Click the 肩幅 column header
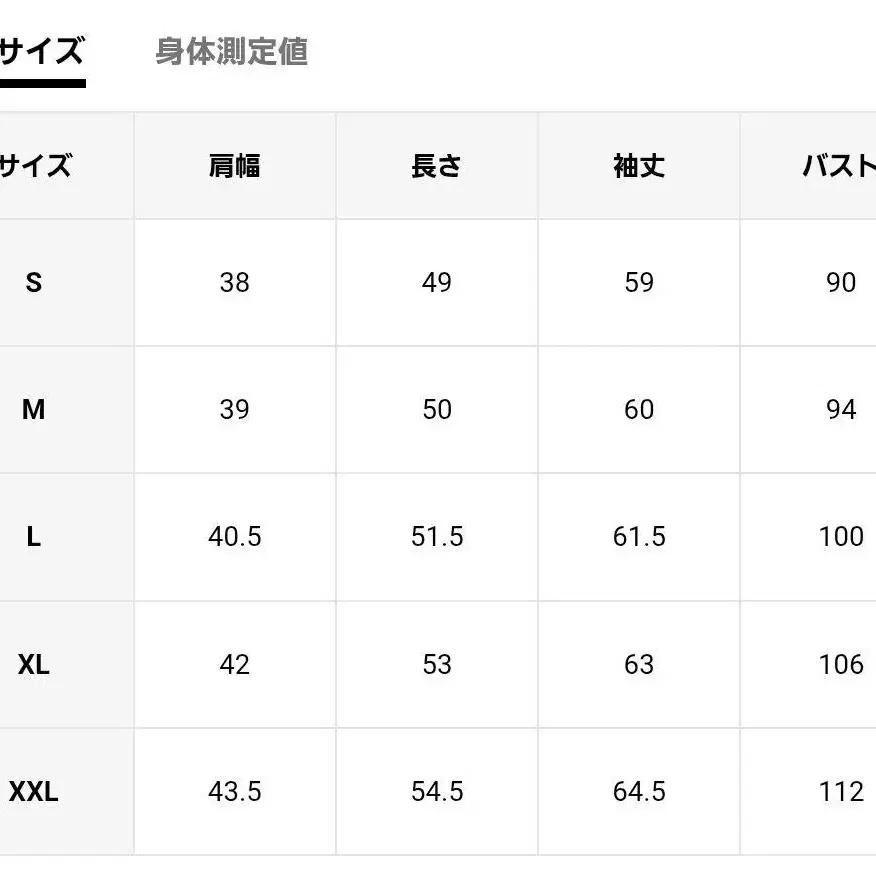Screen dimensions: 876x876 235,166
